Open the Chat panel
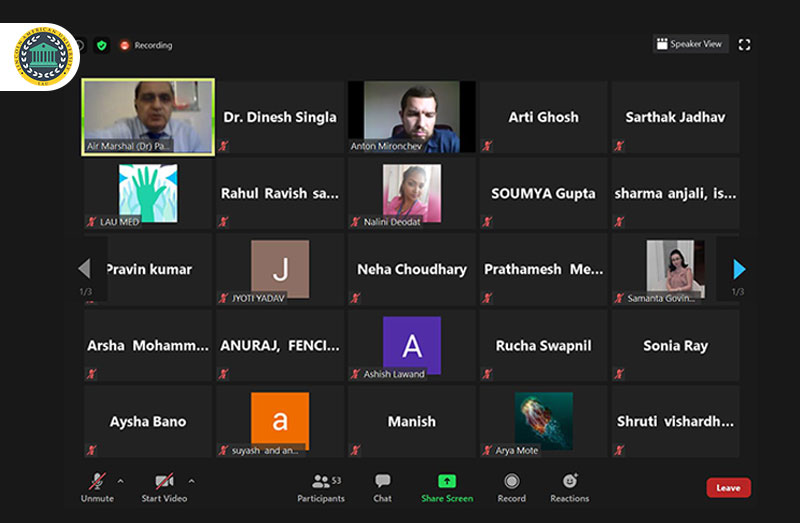The image size is (800, 523). [383, 488]
